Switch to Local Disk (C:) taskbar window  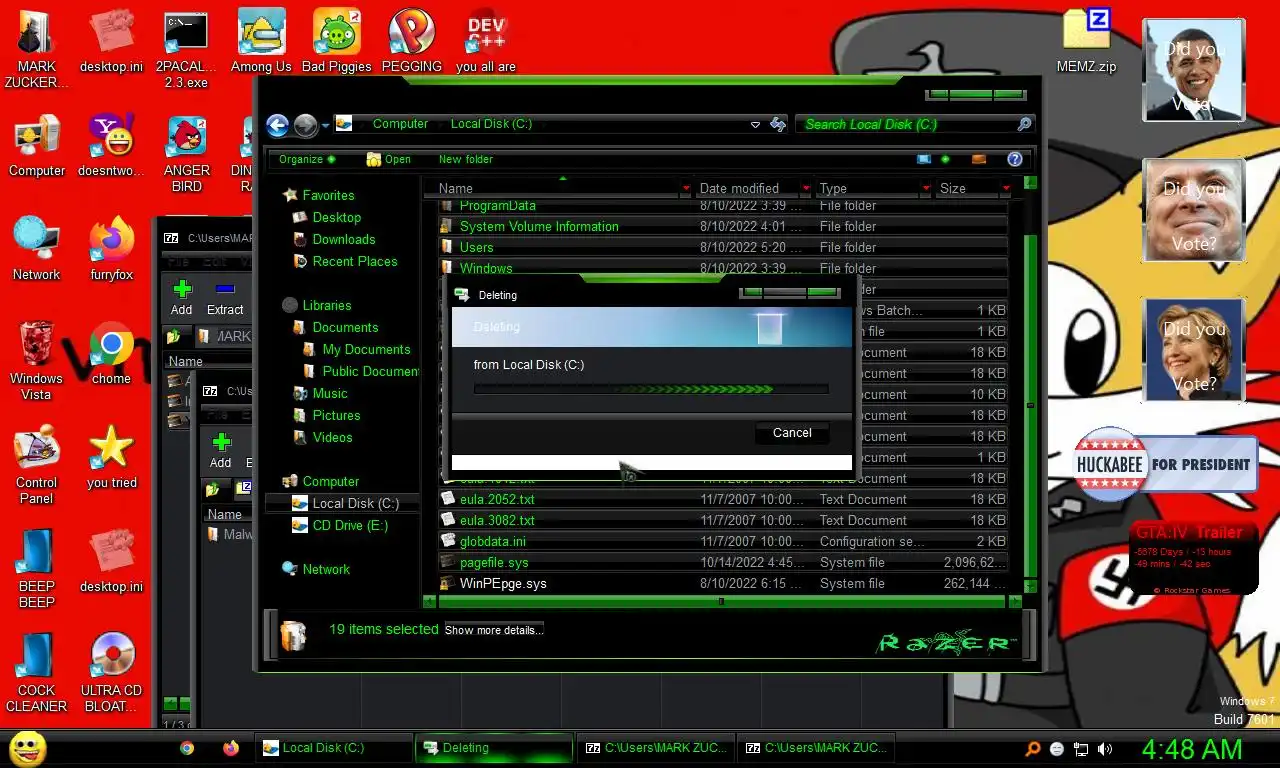click(336, 748)
